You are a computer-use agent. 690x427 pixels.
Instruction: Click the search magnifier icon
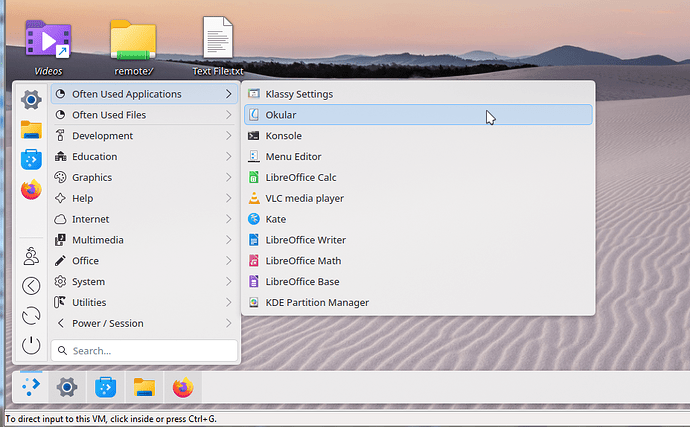click(x=62, y=350)
